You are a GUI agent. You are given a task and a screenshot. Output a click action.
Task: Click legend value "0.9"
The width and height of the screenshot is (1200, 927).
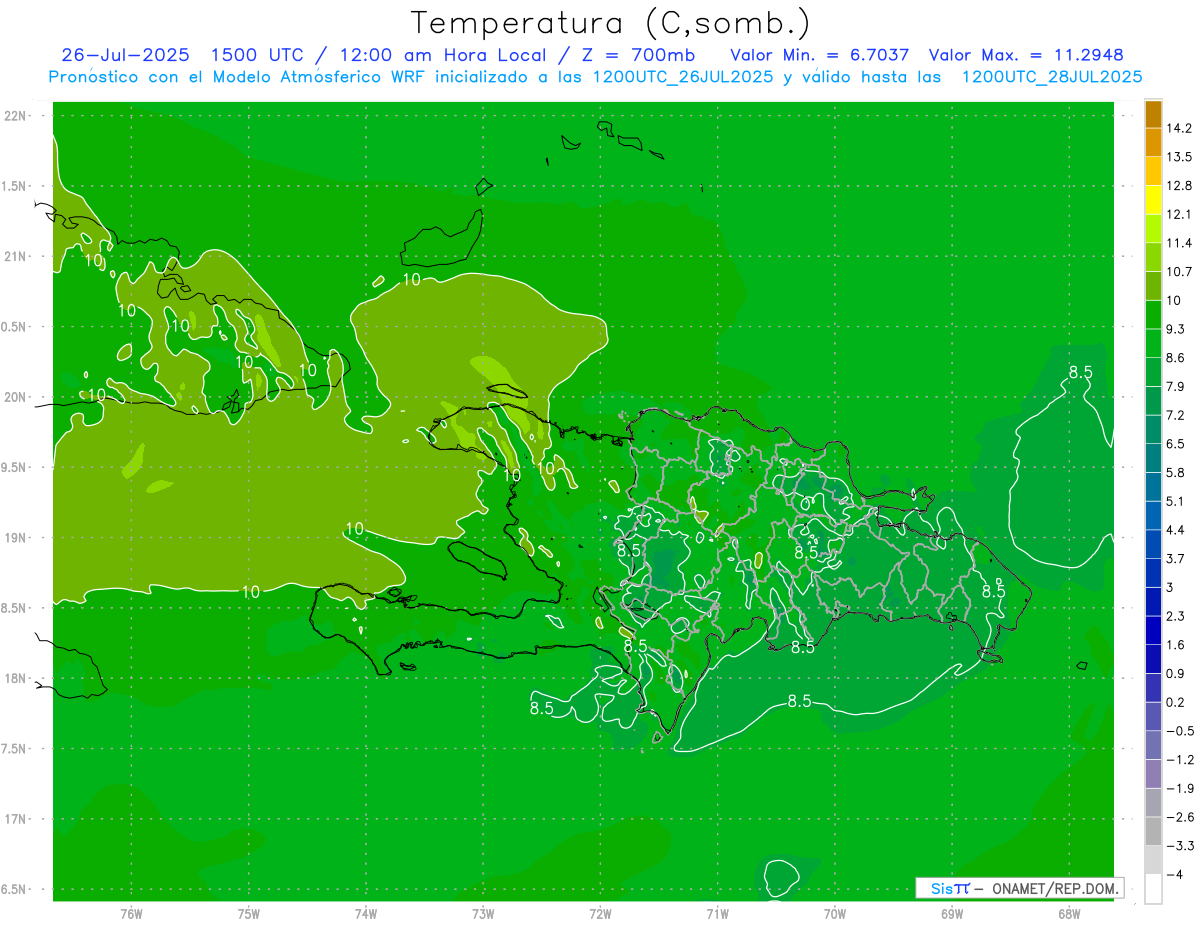pyautogui.click(x=1176, y=673)
